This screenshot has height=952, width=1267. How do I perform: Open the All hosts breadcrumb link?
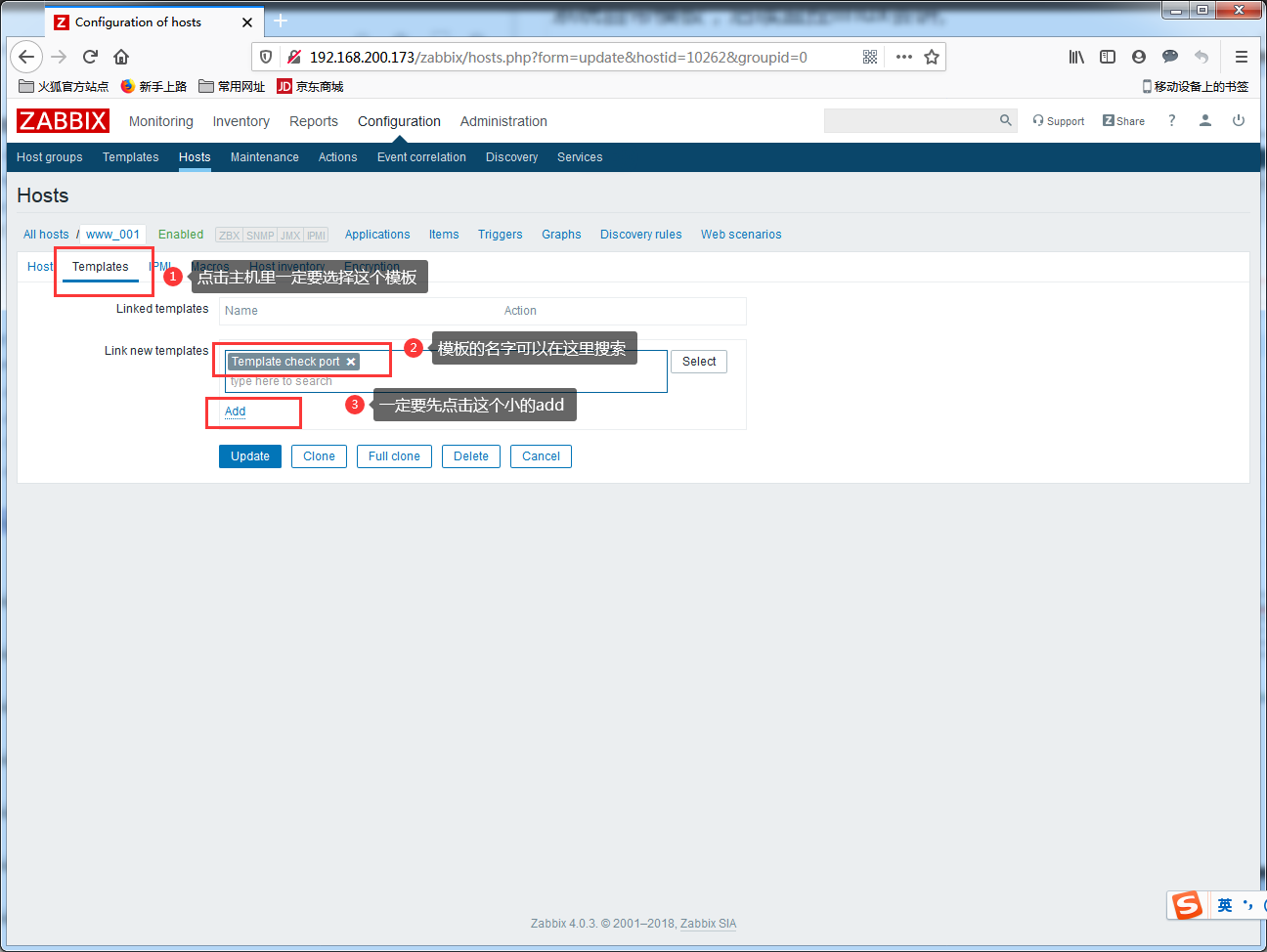pyautogui.click(x=46, y=235)
